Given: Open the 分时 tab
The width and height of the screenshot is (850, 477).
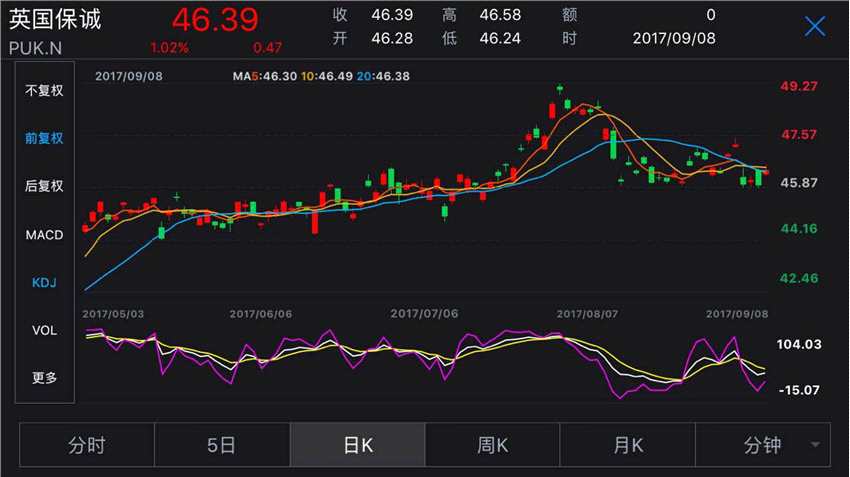Looking at the screenshot, I should tap(87, 445).
